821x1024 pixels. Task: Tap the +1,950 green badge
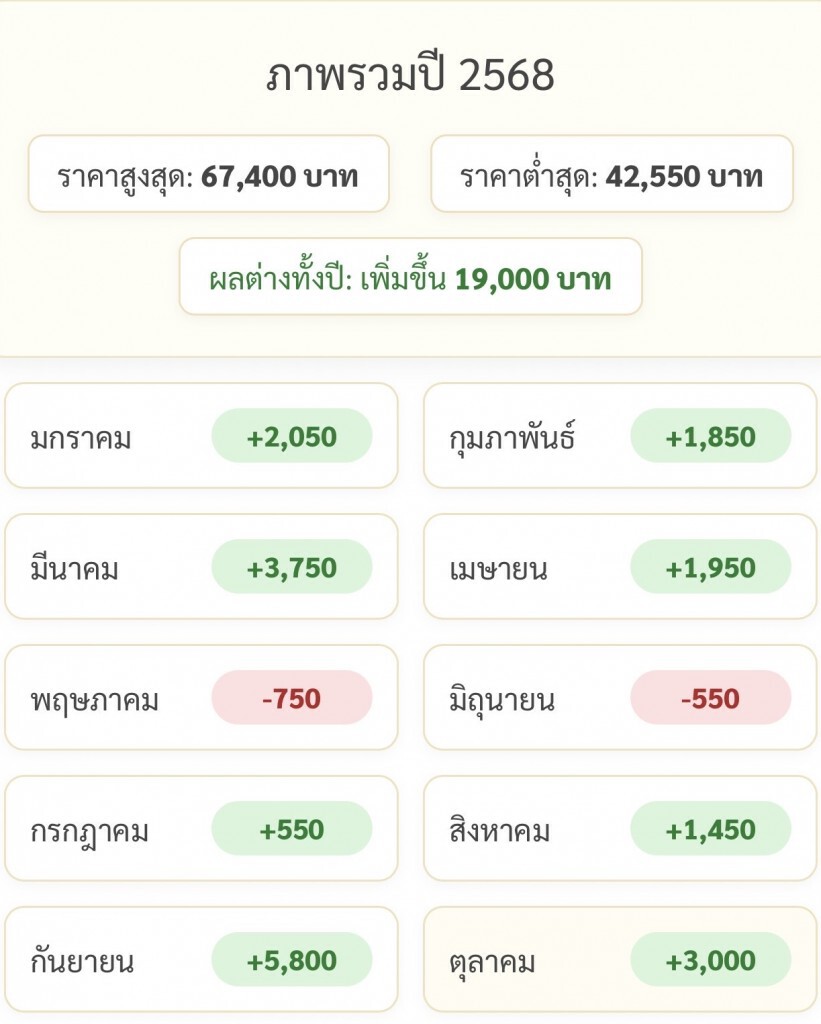click(710, 568)
